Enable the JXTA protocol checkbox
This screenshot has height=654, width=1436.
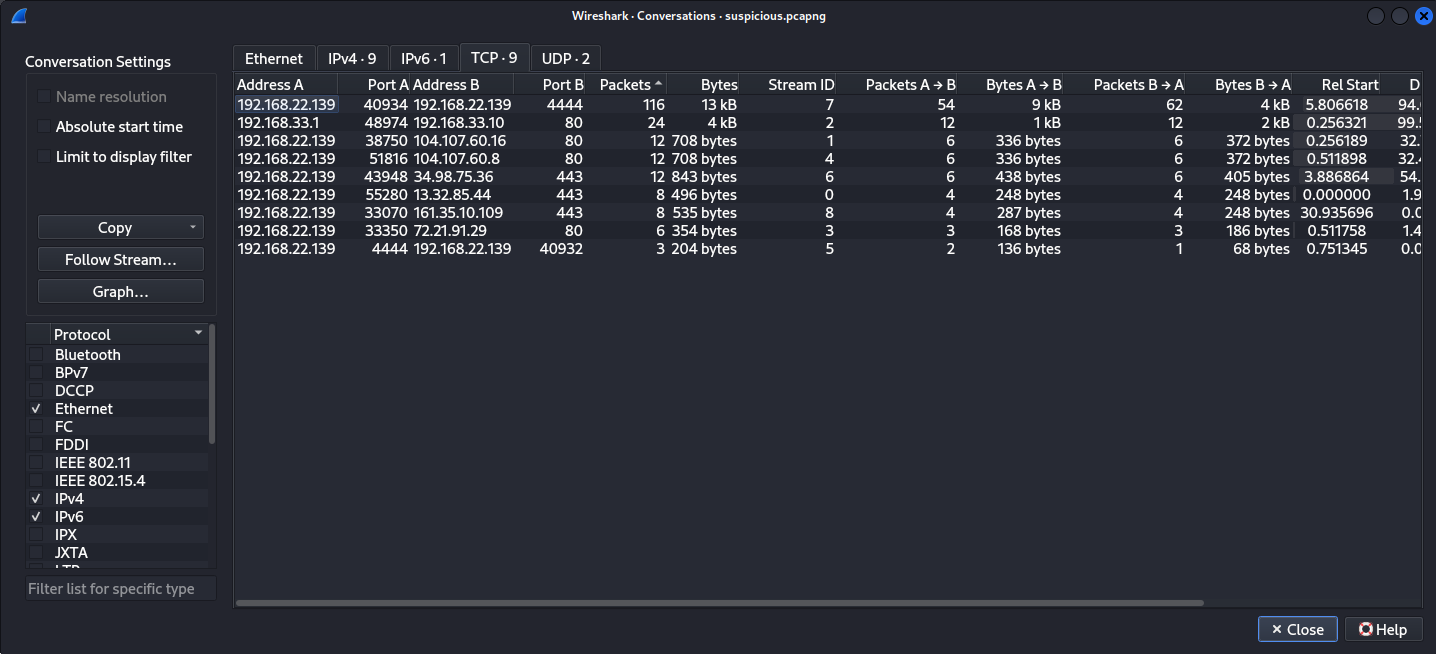36,553
